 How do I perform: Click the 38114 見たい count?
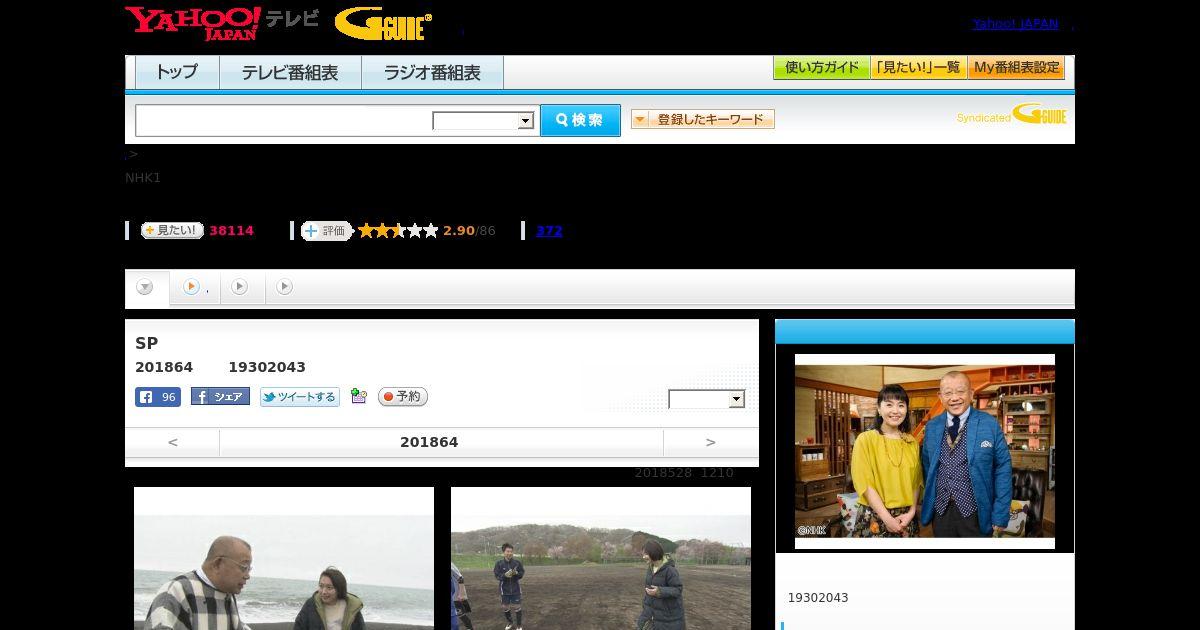pos(231,231)
